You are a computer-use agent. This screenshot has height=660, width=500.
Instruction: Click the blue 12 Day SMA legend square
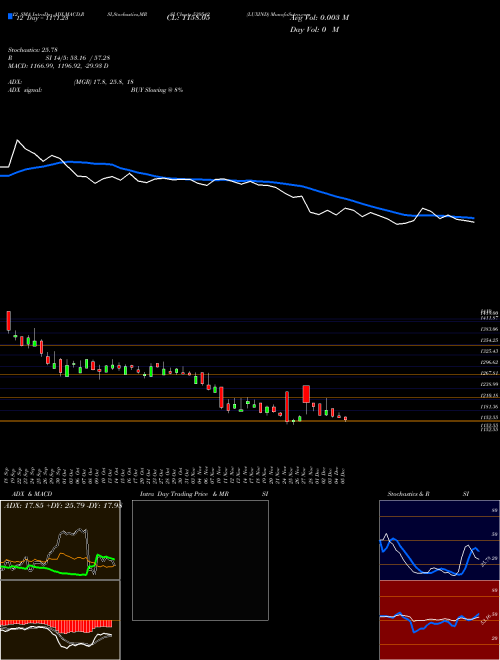10,16
